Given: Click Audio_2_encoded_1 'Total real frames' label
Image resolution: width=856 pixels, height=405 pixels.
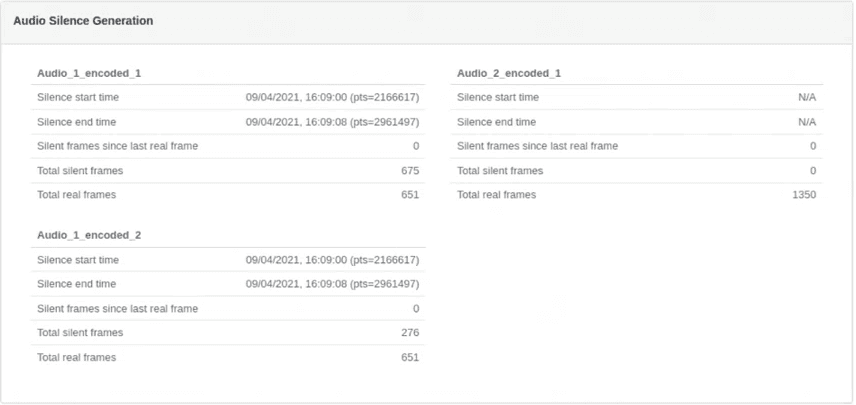Looking at the screenshot, I should point(496,195).
